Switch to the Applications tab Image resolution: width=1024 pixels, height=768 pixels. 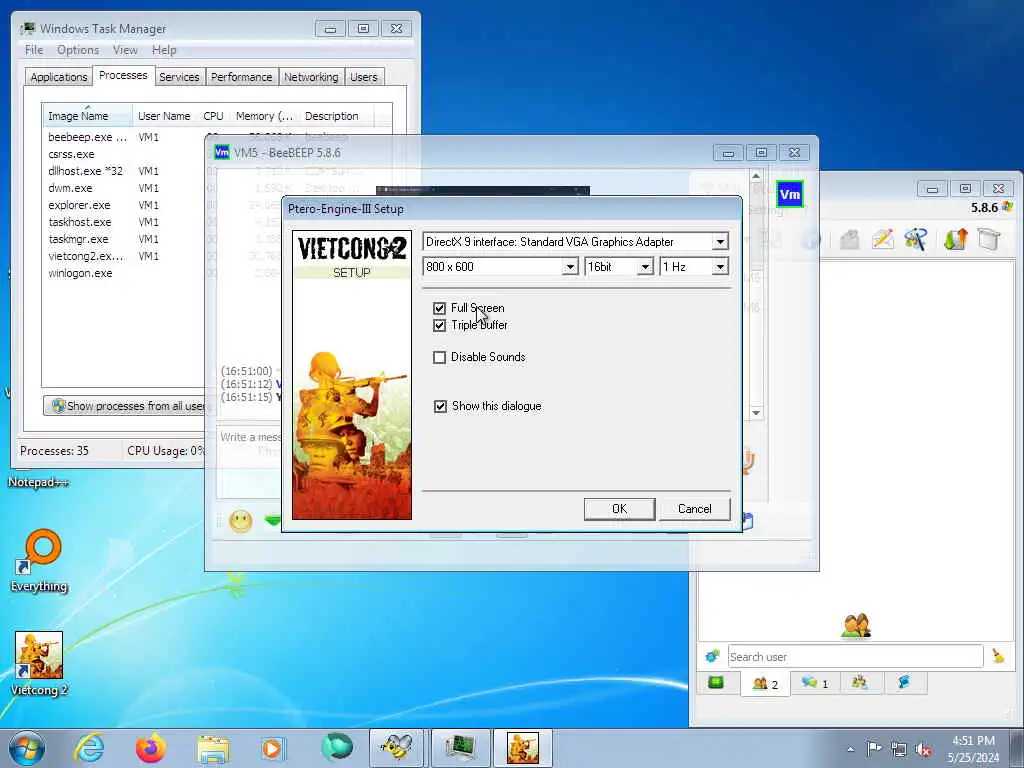pos(59,77)
